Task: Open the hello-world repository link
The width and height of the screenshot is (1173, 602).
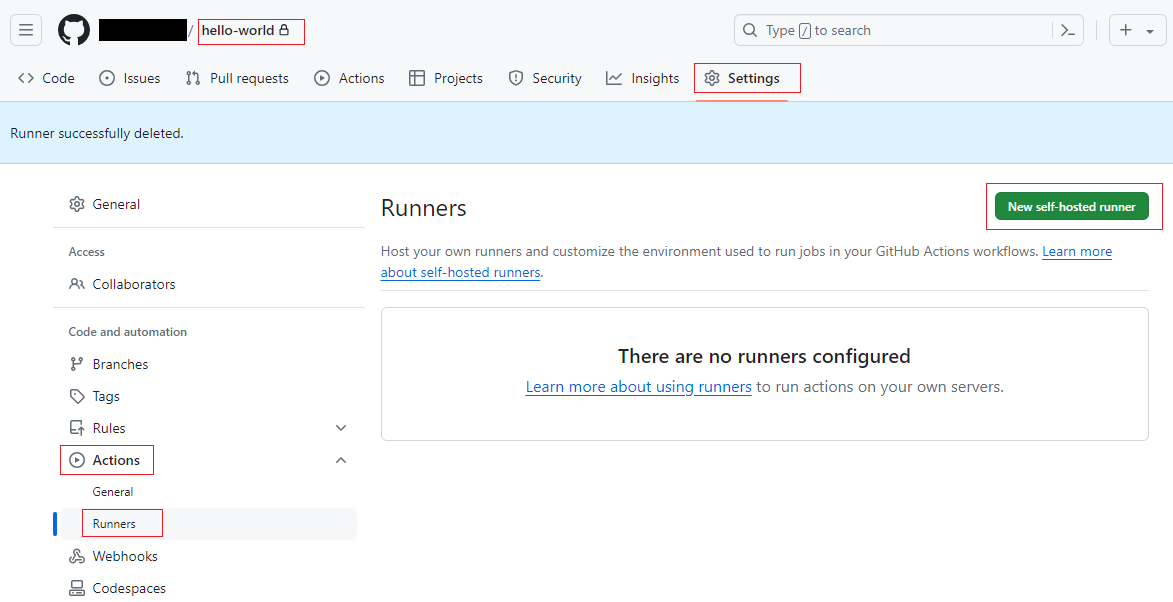Action: click(x=238, y=31)
